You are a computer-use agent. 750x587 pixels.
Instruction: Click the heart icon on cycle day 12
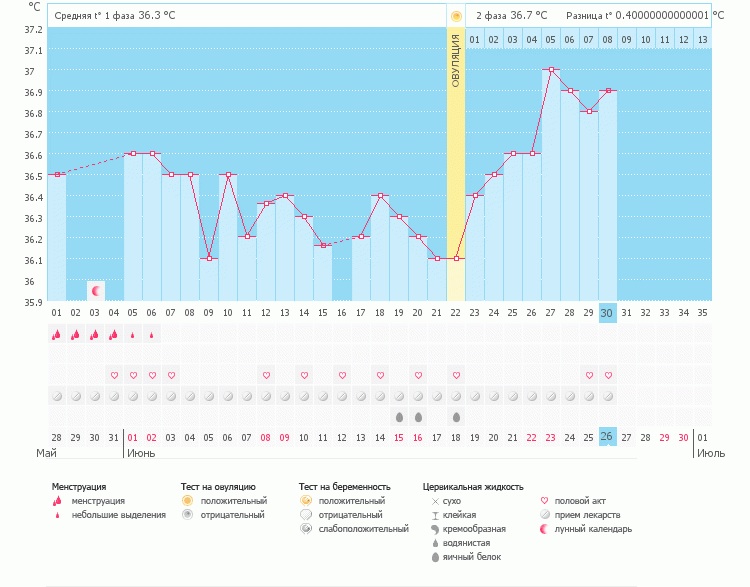point(266,375)
